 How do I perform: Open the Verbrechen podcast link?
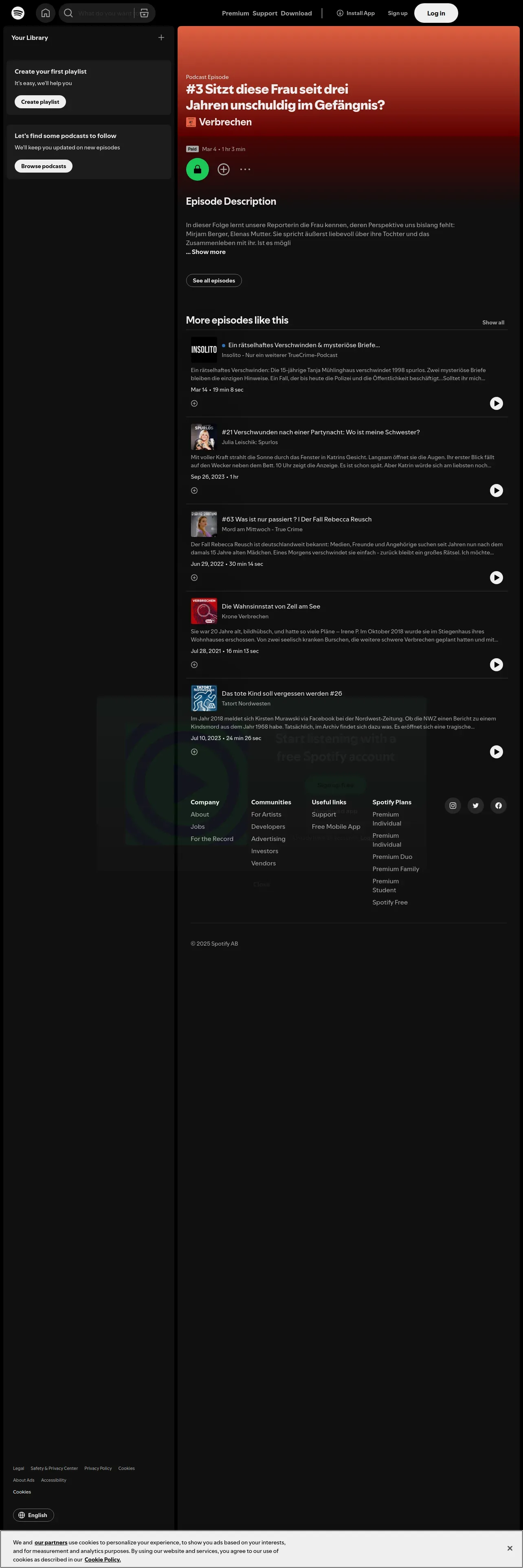225,122
